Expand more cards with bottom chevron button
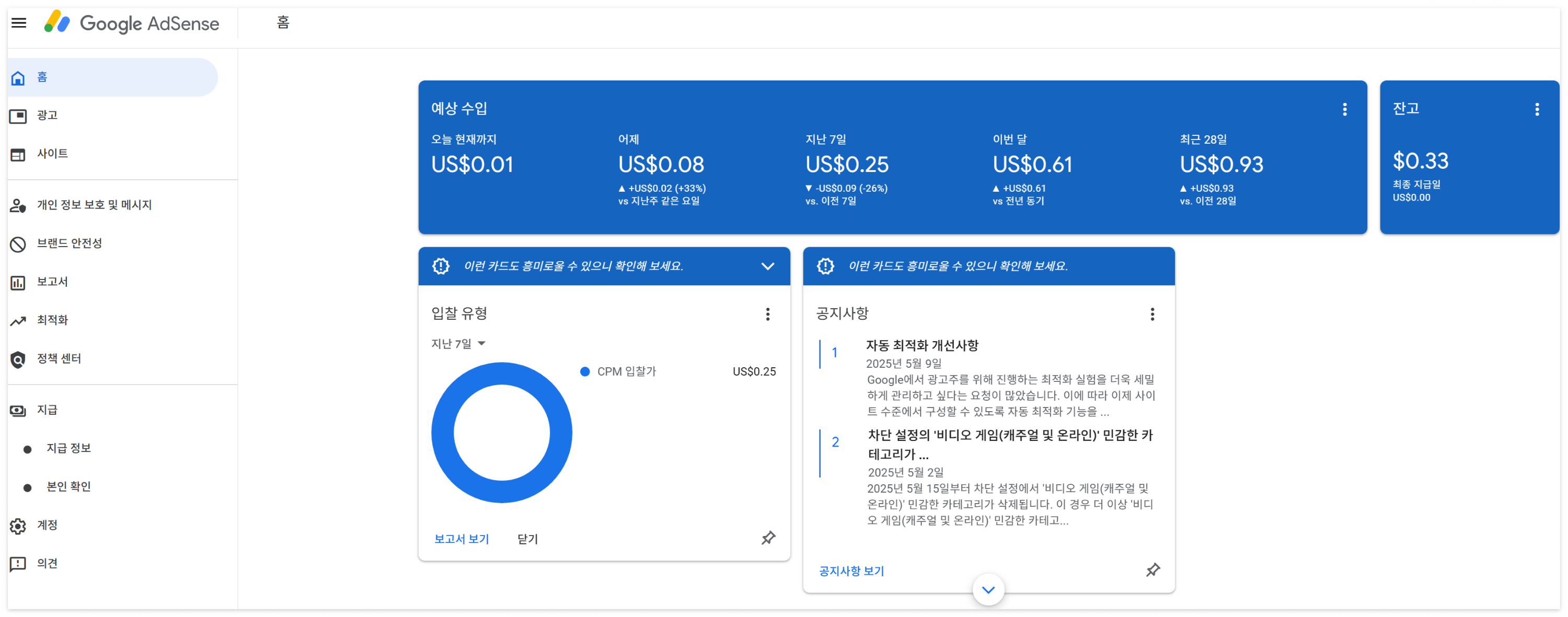The width and height of the screenshot is (1568, 617). click(988, 589)
